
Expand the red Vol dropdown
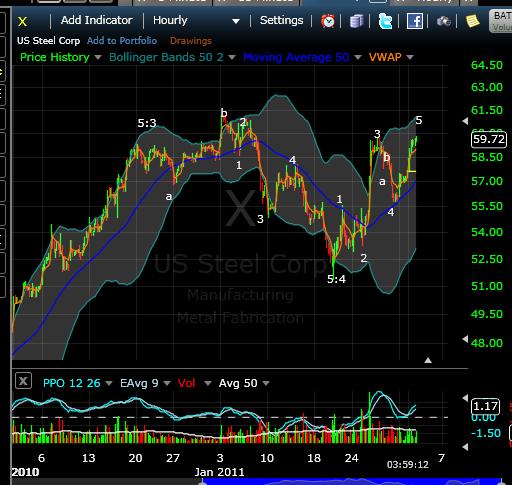pos(208,383)
